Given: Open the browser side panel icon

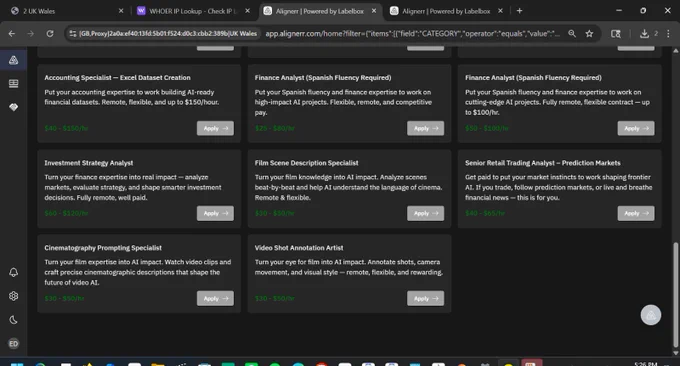Looking at the screenshot, I should click(615, 33).
